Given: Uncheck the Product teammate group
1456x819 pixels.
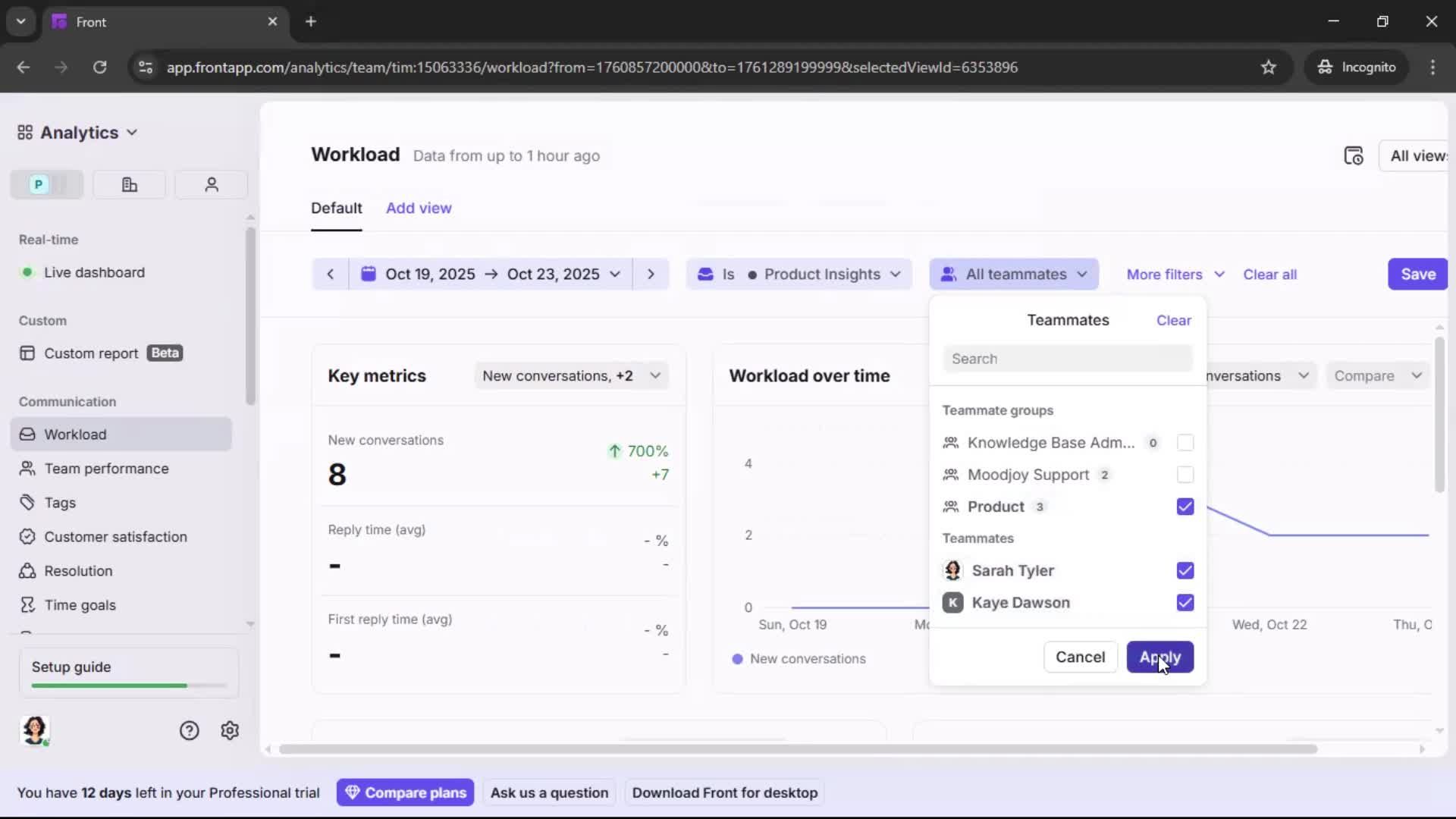Looking at the screenshot, I should click(1185, 507).
